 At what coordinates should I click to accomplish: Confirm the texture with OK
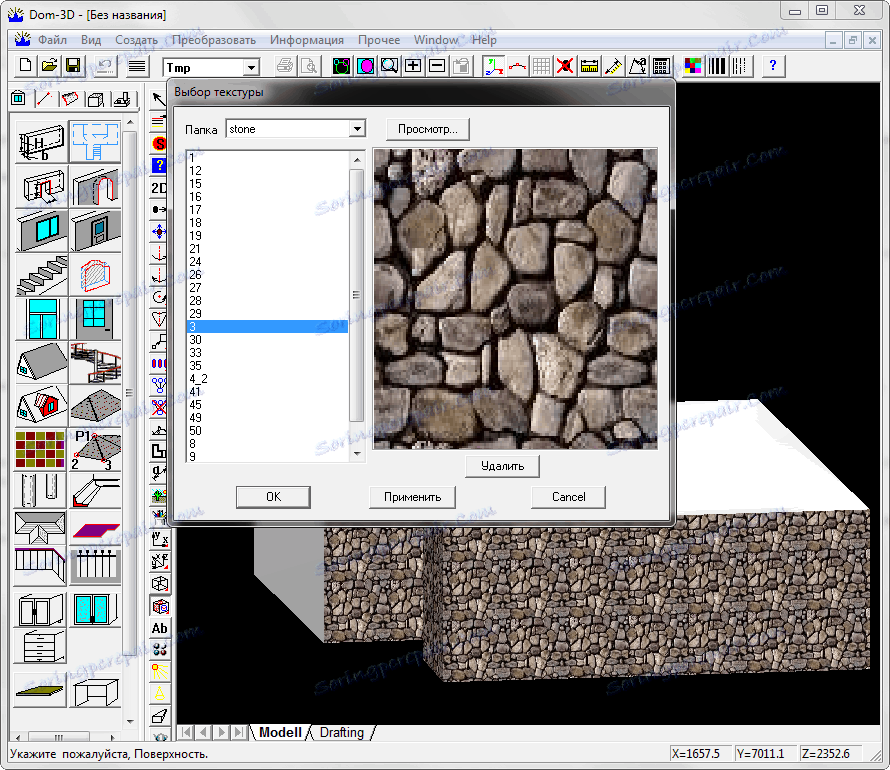(273, 496)
